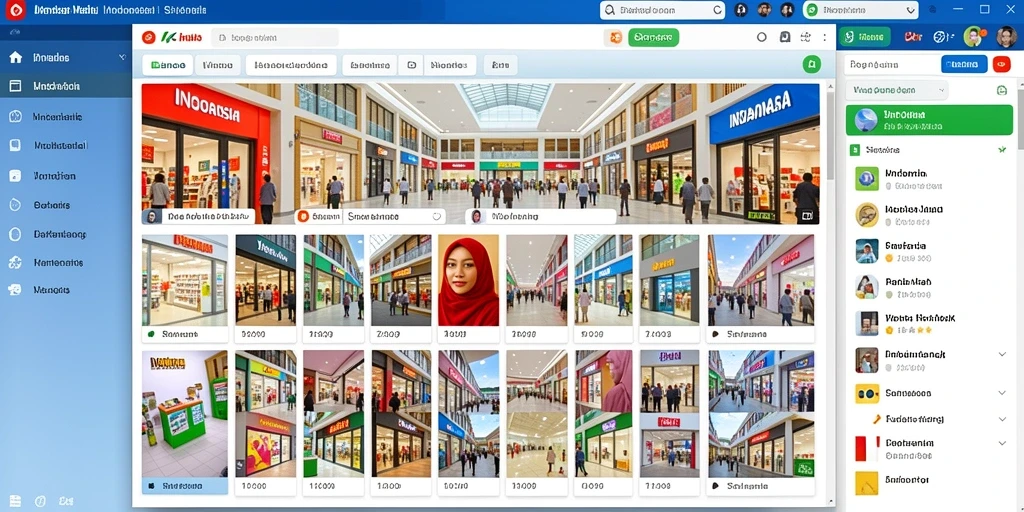
Task: Click the middle avatar icon in the title bar
Action: click(764, 10)
